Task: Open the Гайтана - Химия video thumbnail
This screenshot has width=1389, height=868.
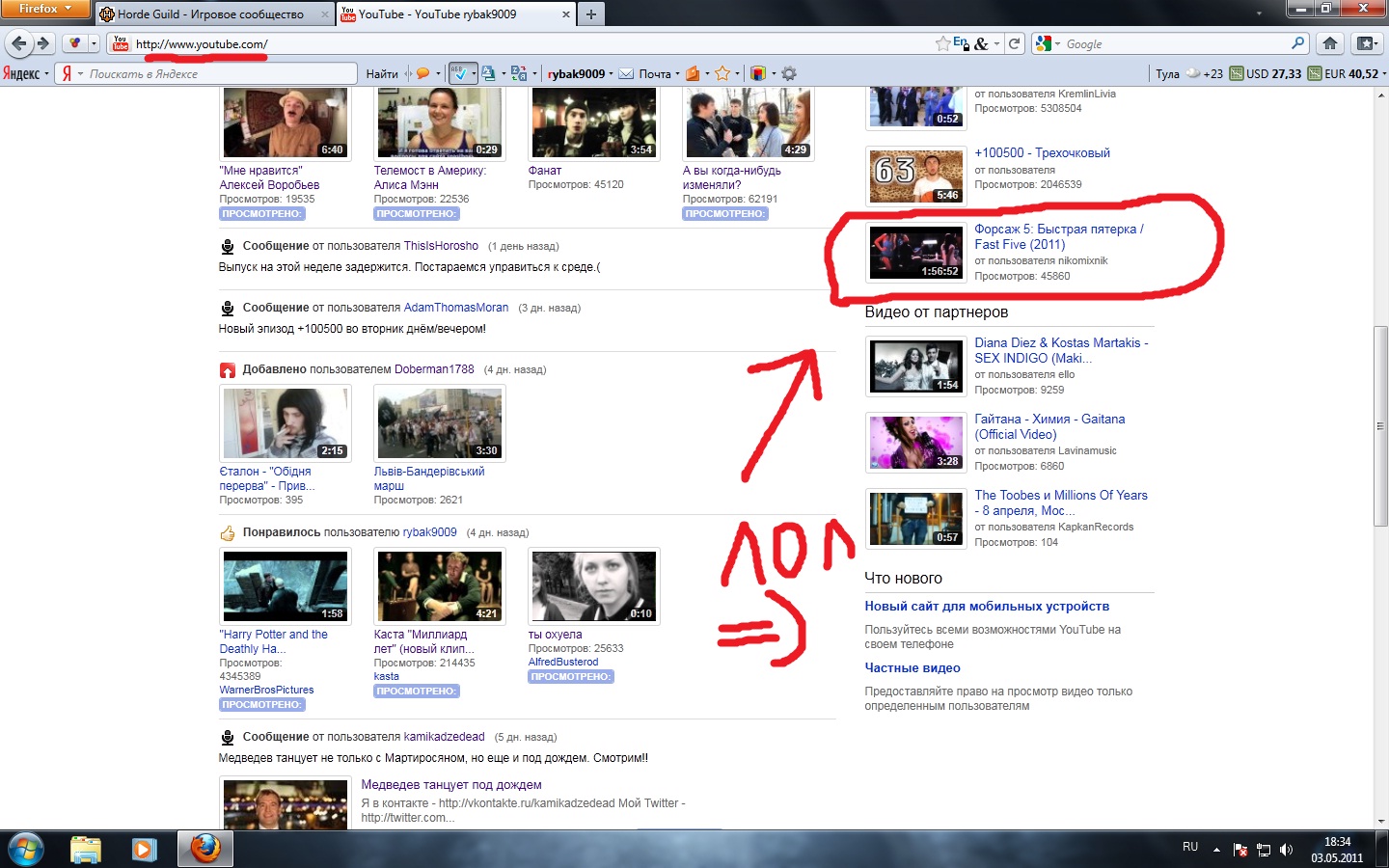Action: [x=916, y=442]
